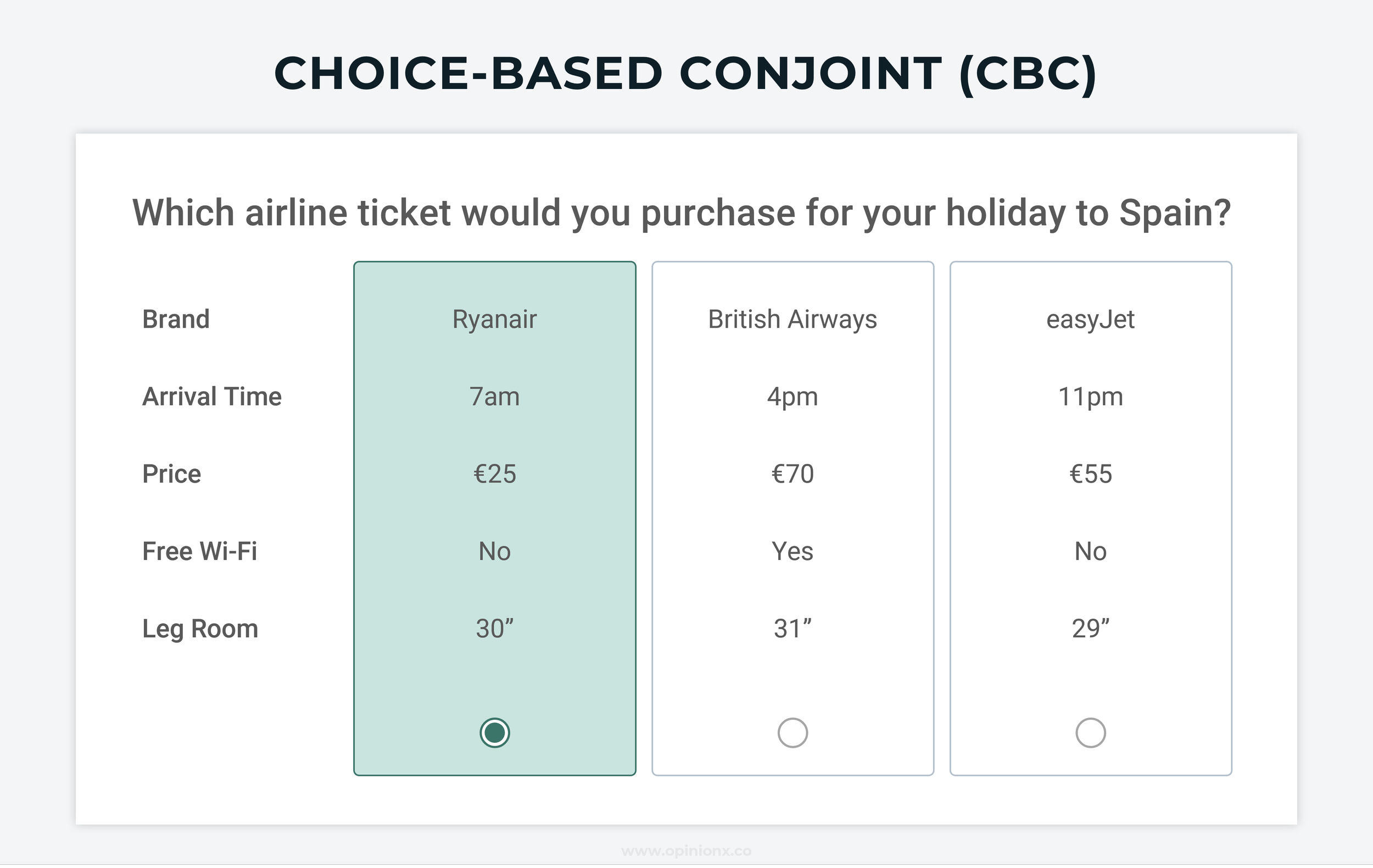
Task: Click the British Airways brand name
Action: pyautogui.click(x=792, y=320)
